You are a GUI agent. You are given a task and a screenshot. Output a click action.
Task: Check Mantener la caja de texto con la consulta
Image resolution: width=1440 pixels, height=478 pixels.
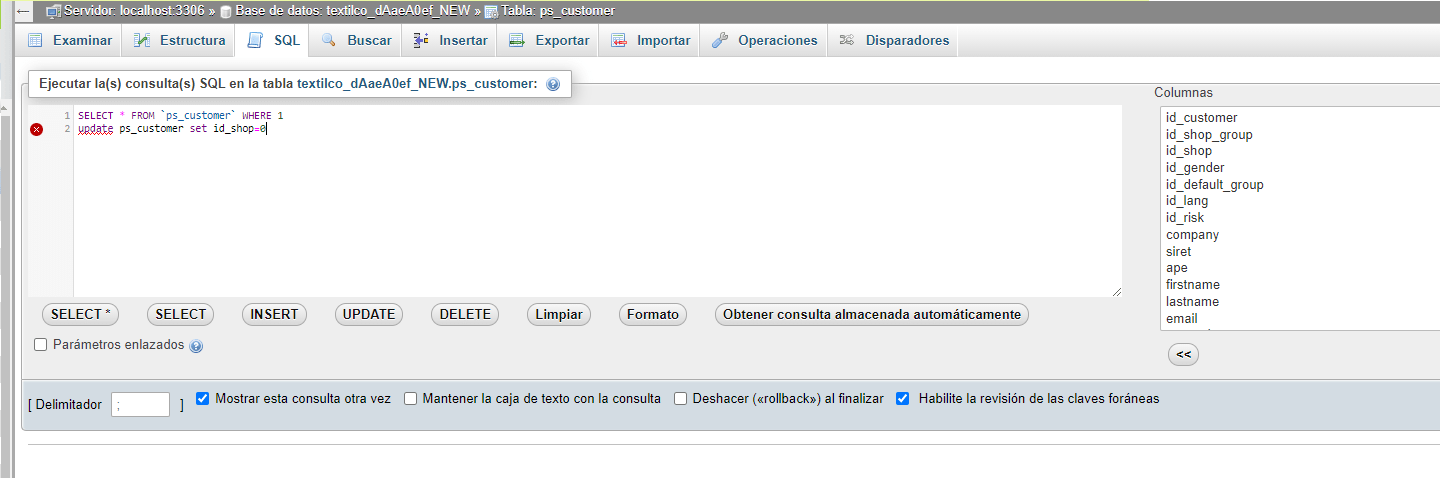(x=410, y=398)
